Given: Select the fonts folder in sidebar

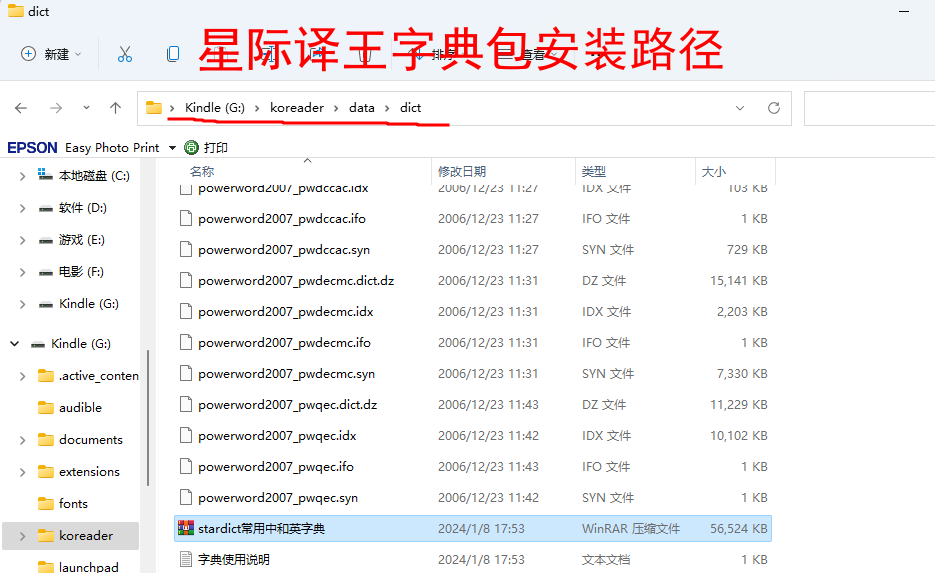Looking at the screenshot, I should [x=73, y=504].
